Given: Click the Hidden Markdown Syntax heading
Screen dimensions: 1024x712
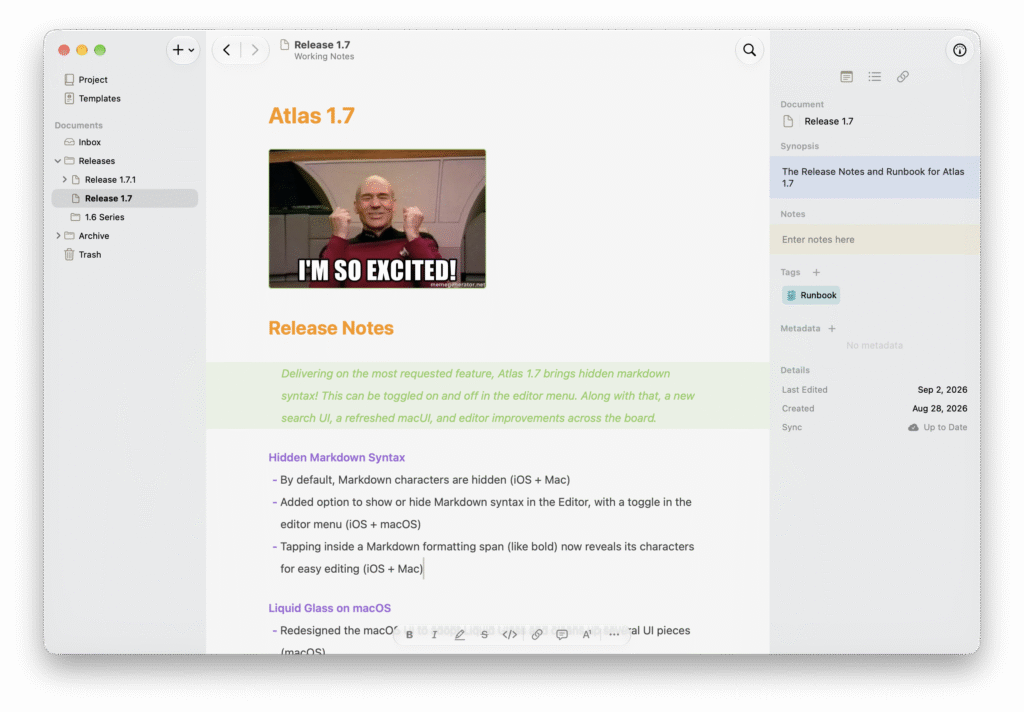Looking at the screenshot, I should click(336, 458).
